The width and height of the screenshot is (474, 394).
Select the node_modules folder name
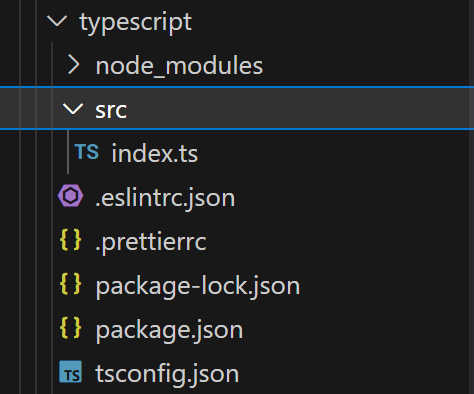[x=179, y=66]
